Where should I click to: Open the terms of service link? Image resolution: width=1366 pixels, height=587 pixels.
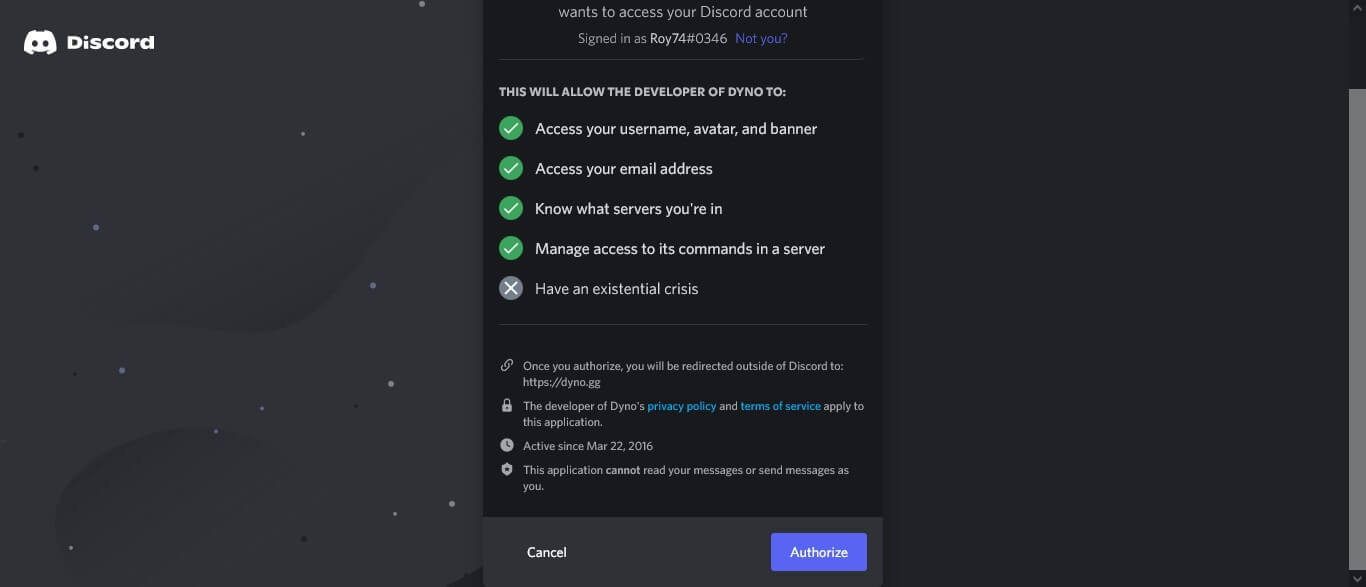[780, 406]
